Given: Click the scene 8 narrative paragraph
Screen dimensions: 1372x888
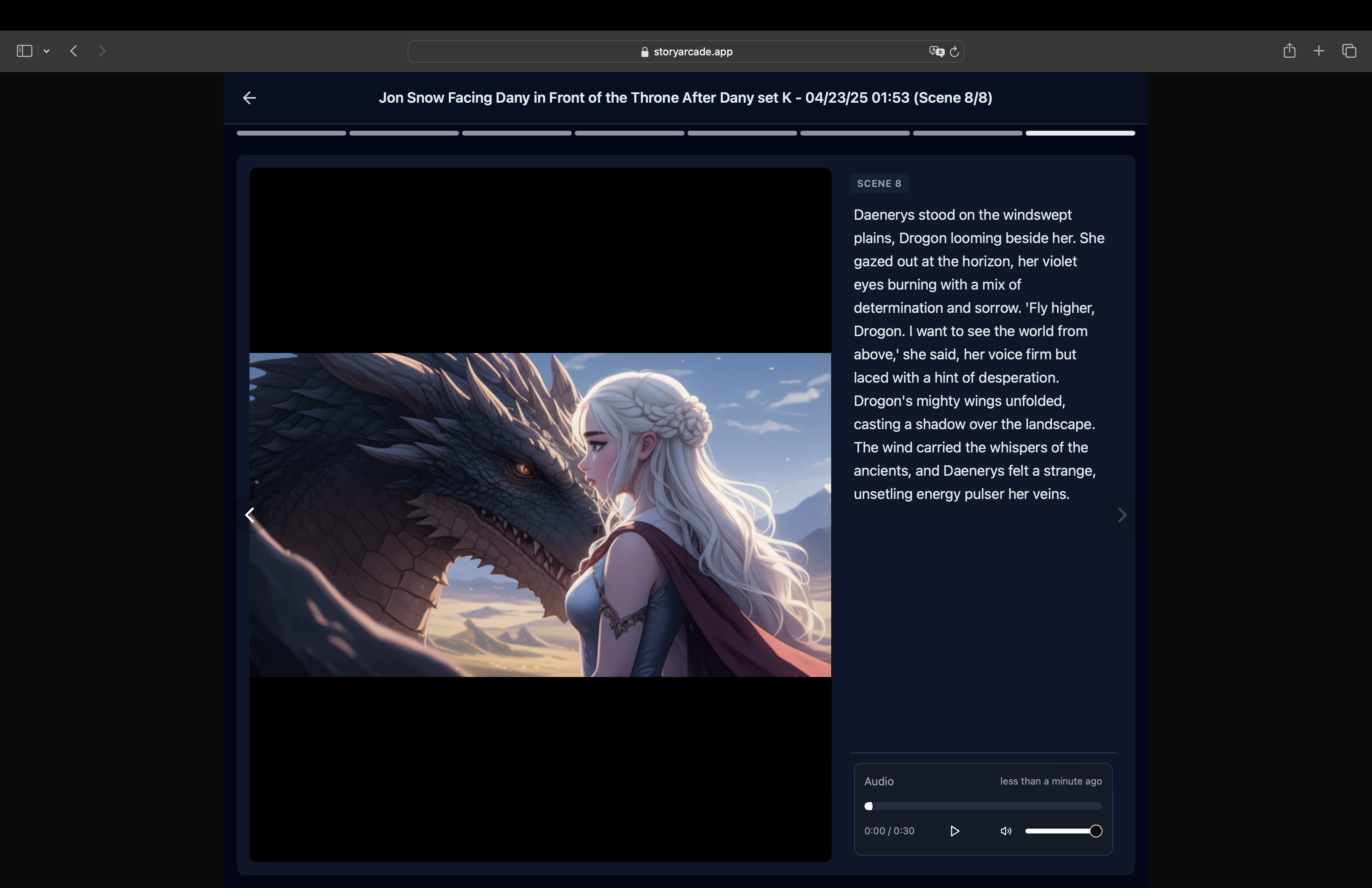Looking at the screenshot, I should click(979, 354).
